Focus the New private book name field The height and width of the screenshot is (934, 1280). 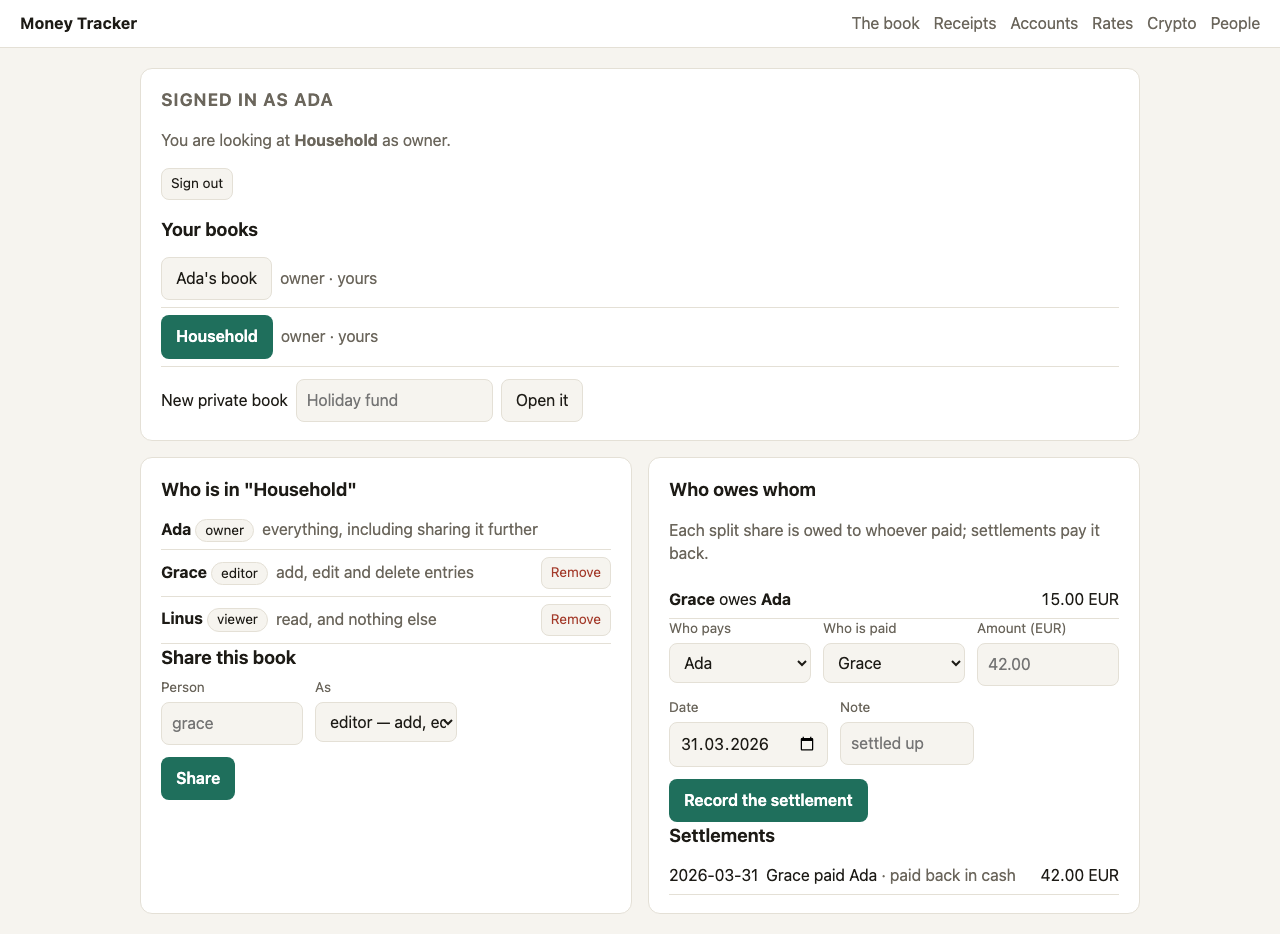click(394, 400)
